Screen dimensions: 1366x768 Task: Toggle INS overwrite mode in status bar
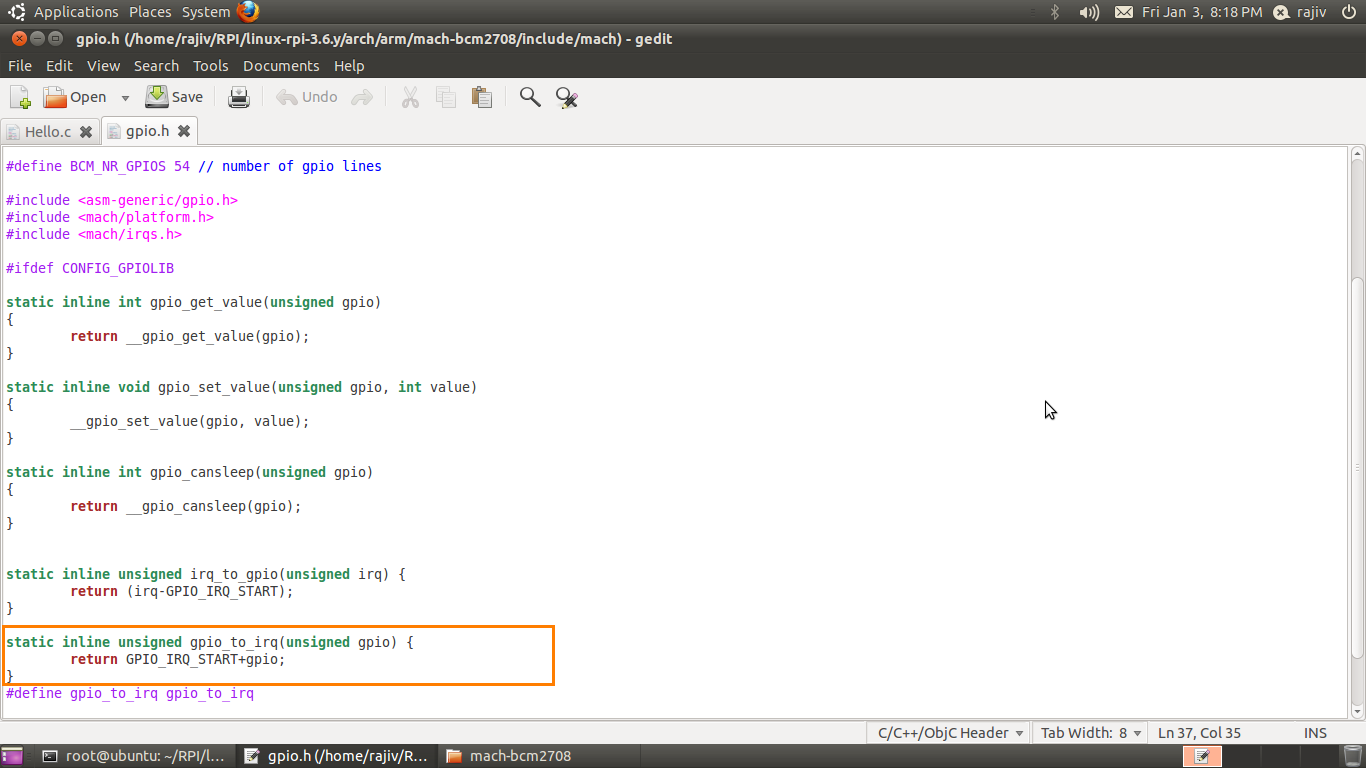point(1315,732)
